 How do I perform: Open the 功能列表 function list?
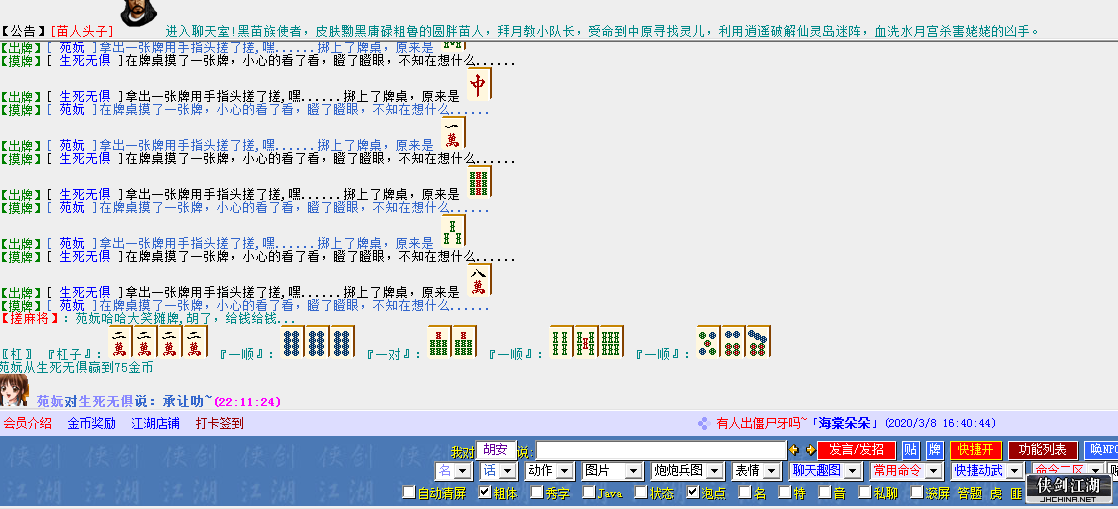pos(1042,450)
